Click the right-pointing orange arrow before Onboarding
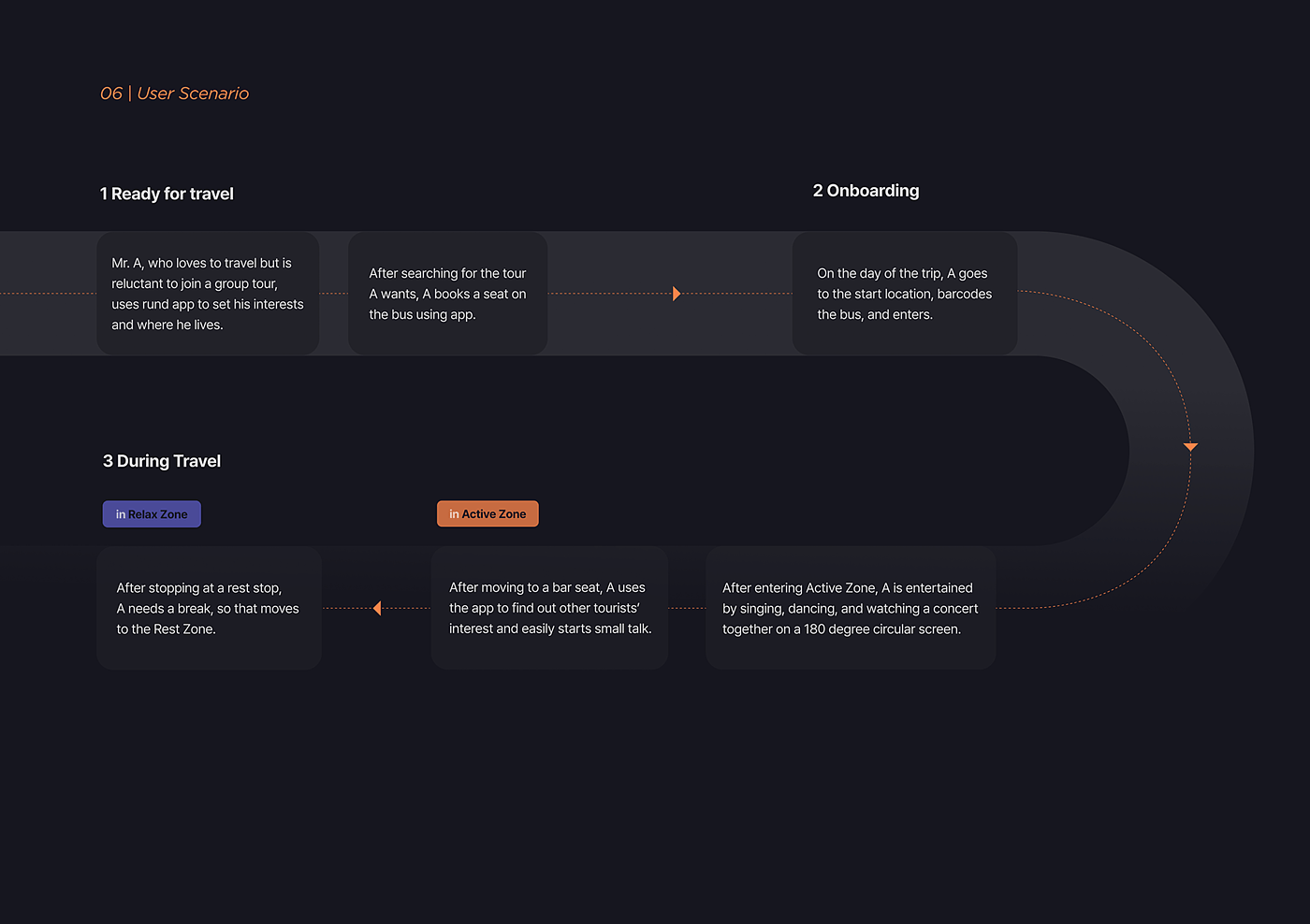 coord(677,294)
